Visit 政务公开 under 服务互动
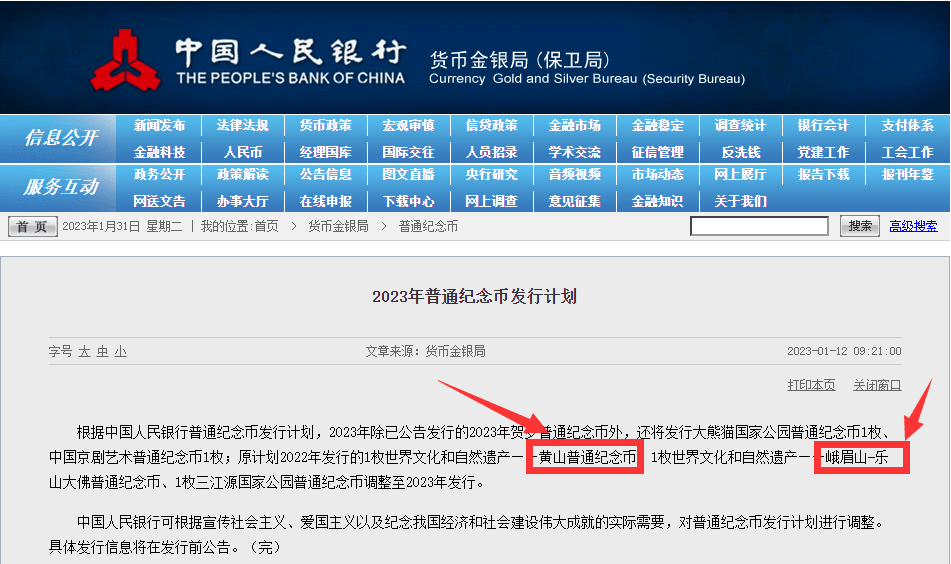The width and height of the screenshot is (951, 564). [160, 175]
